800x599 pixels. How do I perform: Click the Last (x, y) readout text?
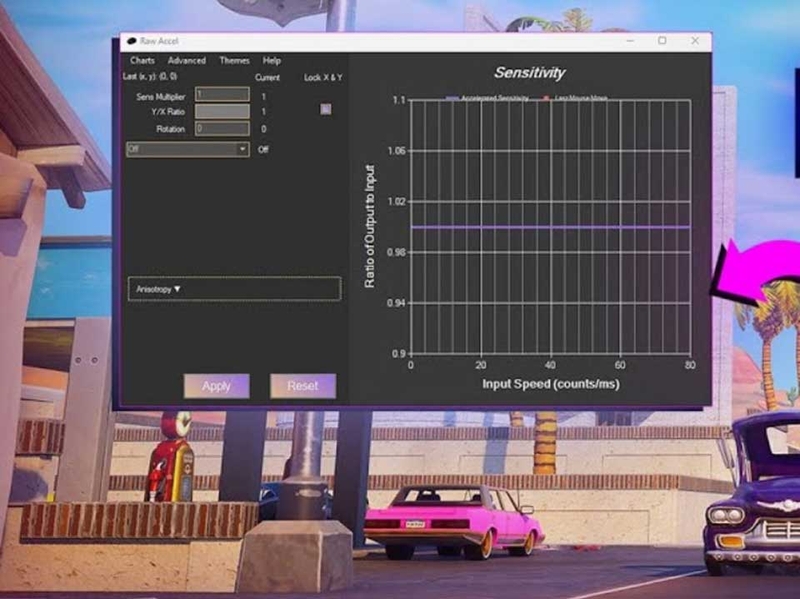(150, 77)
